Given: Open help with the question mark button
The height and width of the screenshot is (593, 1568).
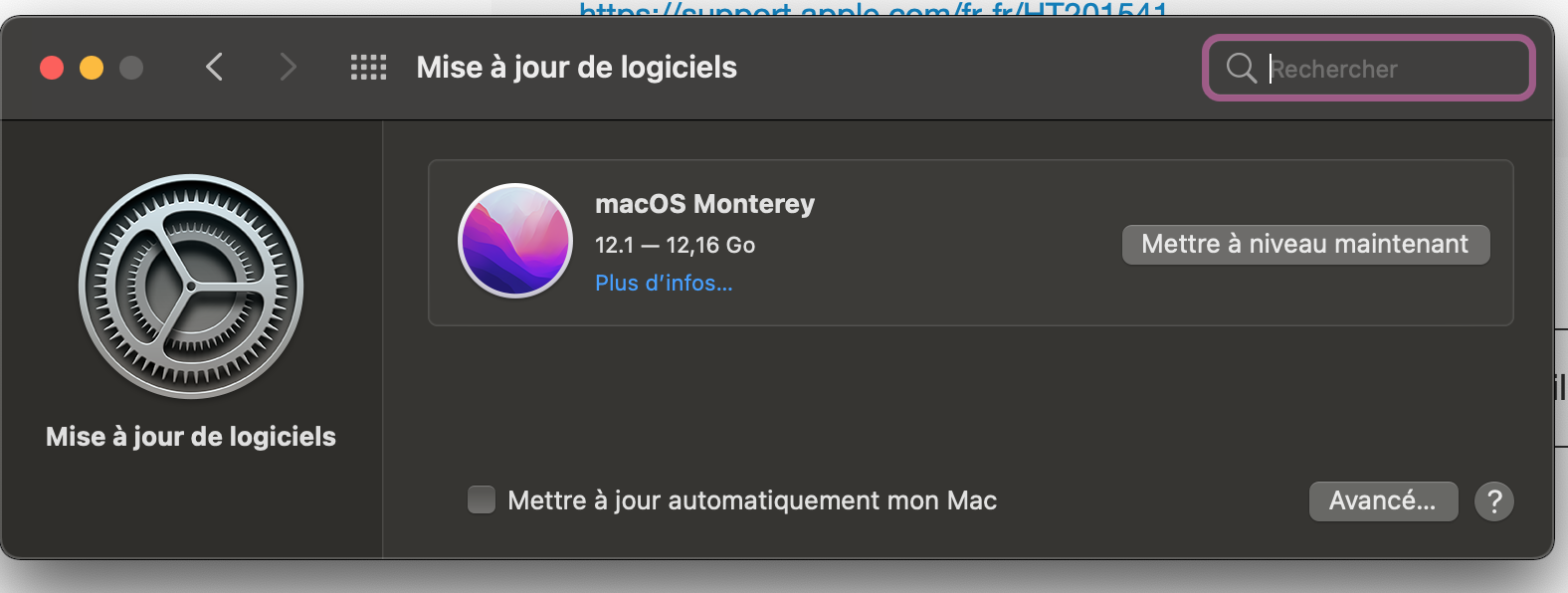Looking at the screenshot, I should [1493, 501].
